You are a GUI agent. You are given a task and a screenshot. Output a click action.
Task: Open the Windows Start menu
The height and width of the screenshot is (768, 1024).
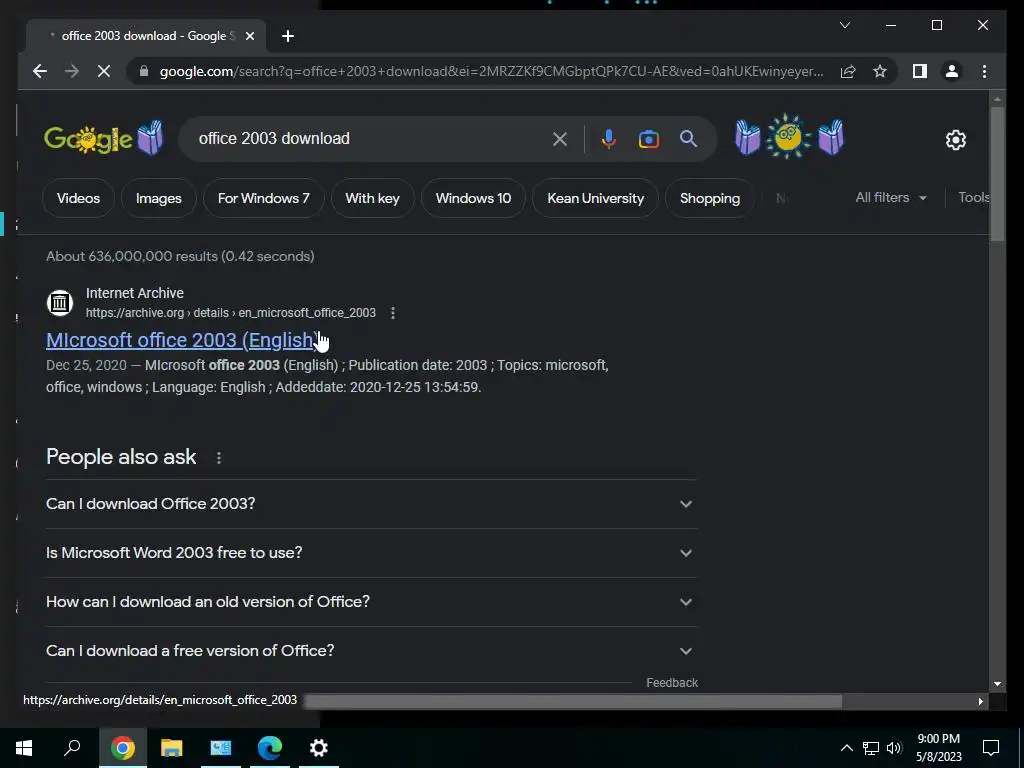click(24, 748)
